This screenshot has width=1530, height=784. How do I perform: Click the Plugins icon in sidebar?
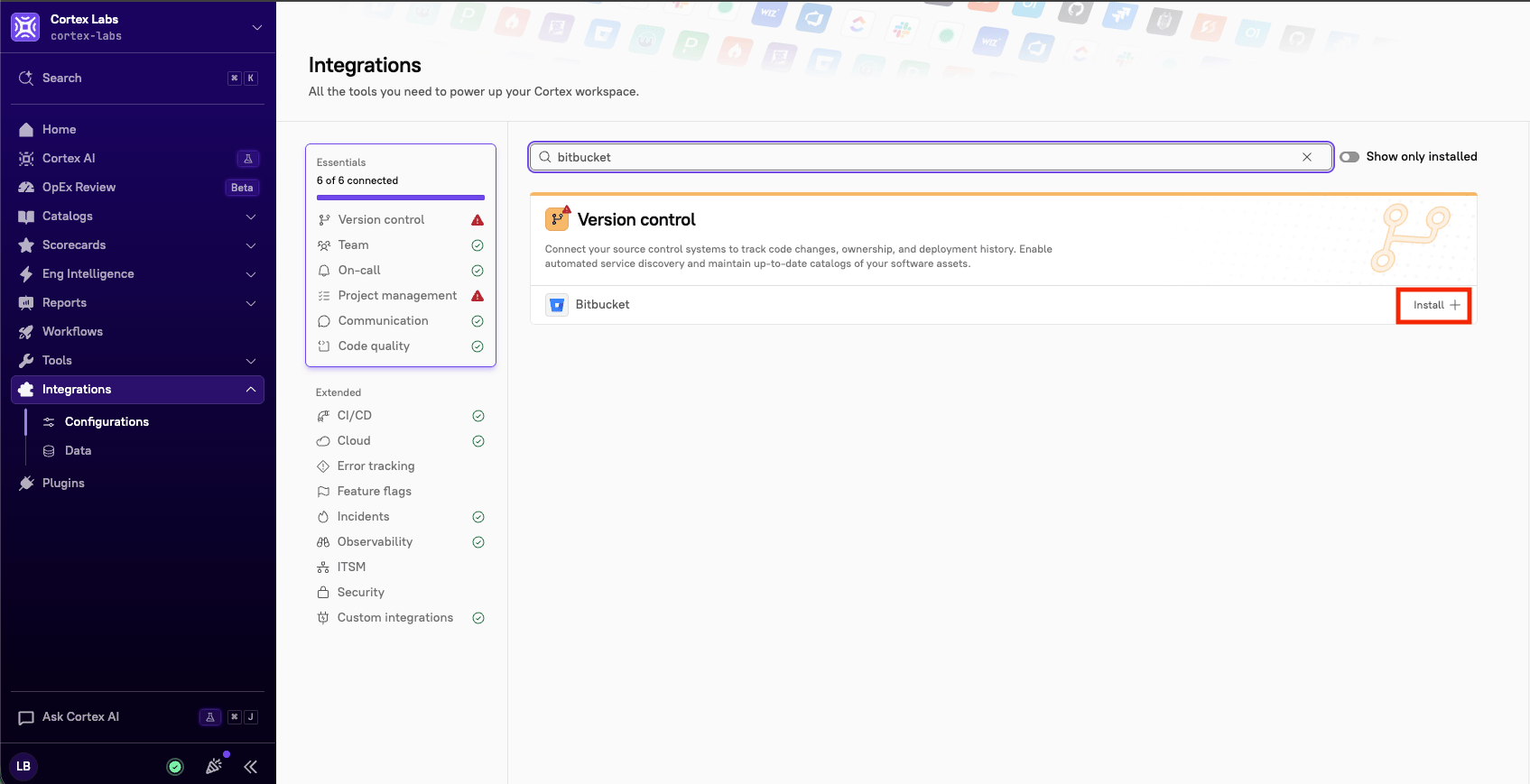[26, 484]
